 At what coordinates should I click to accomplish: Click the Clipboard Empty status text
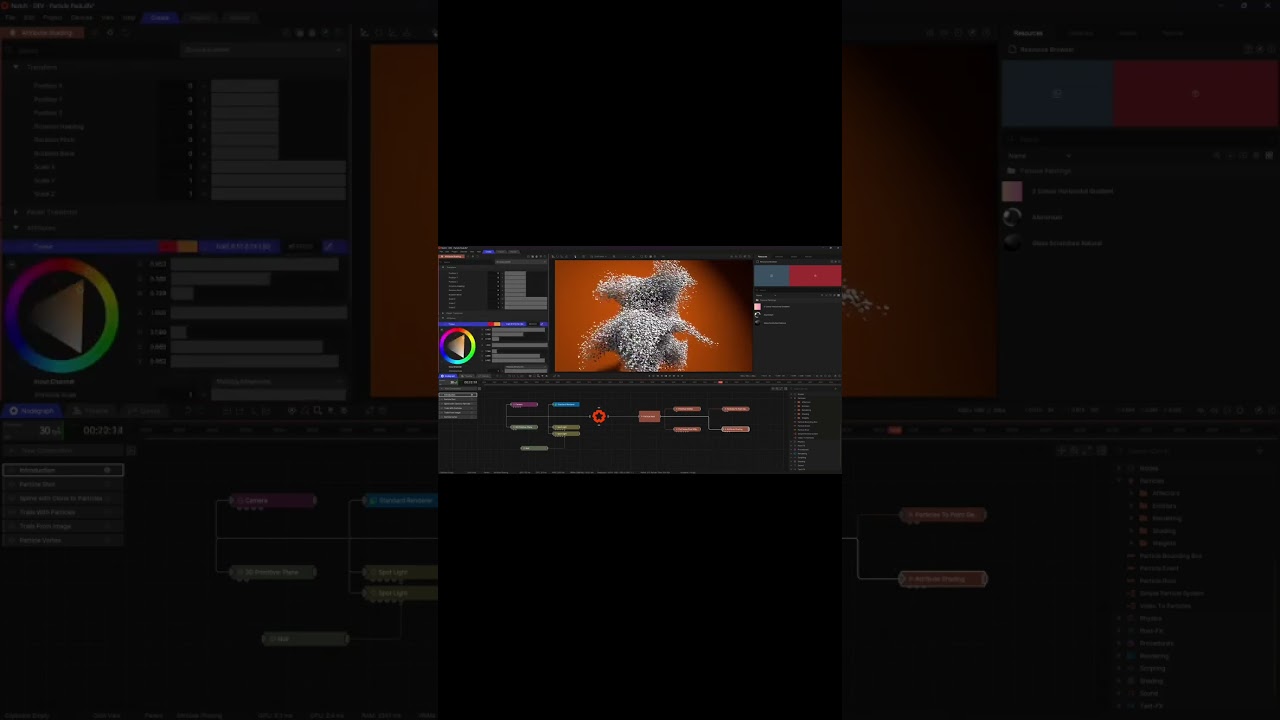27,716
